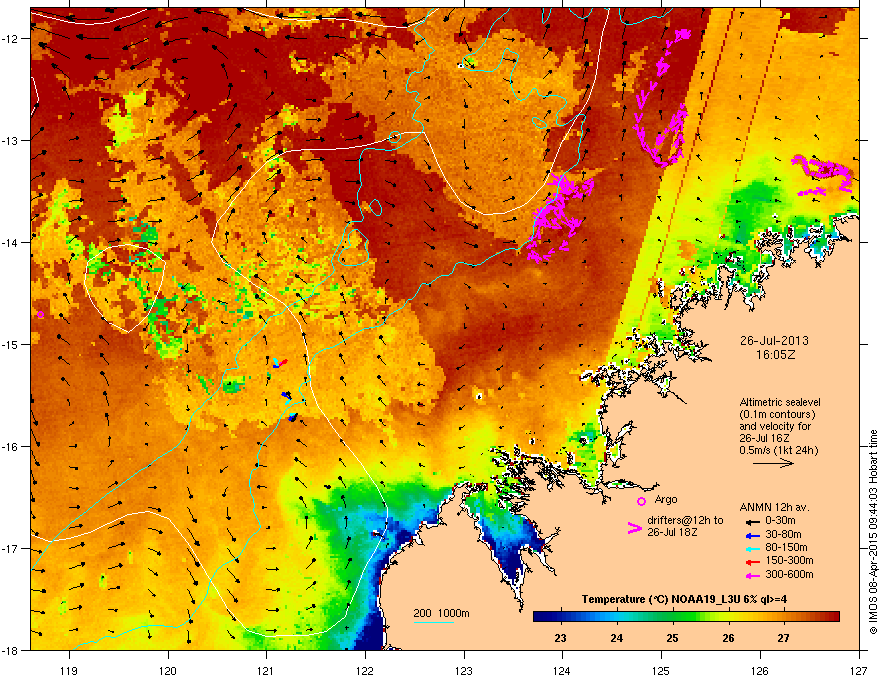This screenshot has width=880, height=680.
Task: Click the latitude axis label "-12"
Action: 11,39
